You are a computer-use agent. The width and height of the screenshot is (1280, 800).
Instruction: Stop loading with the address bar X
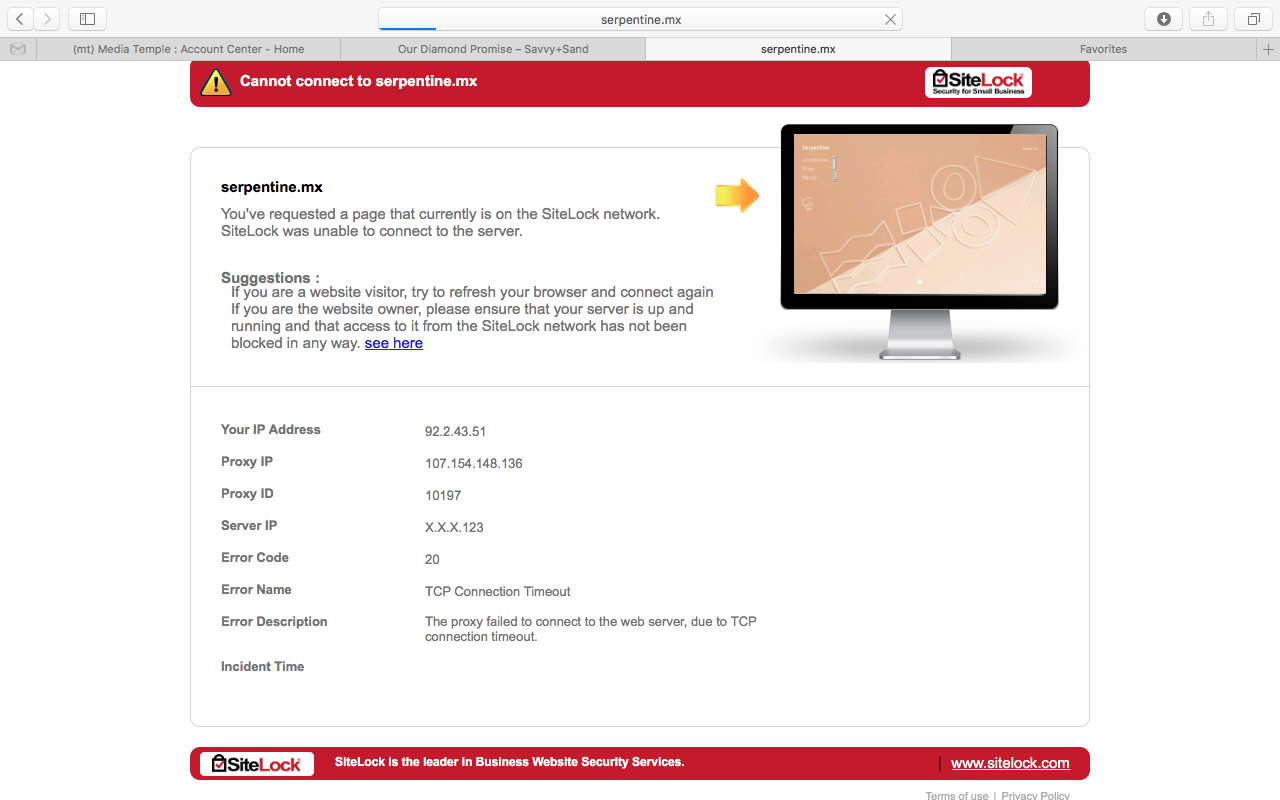click(x=890, y=19)
